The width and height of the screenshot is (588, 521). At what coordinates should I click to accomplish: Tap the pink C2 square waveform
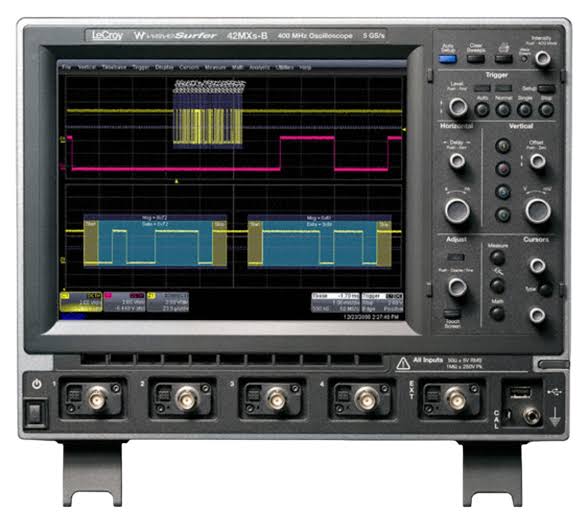tap(234, 154)
